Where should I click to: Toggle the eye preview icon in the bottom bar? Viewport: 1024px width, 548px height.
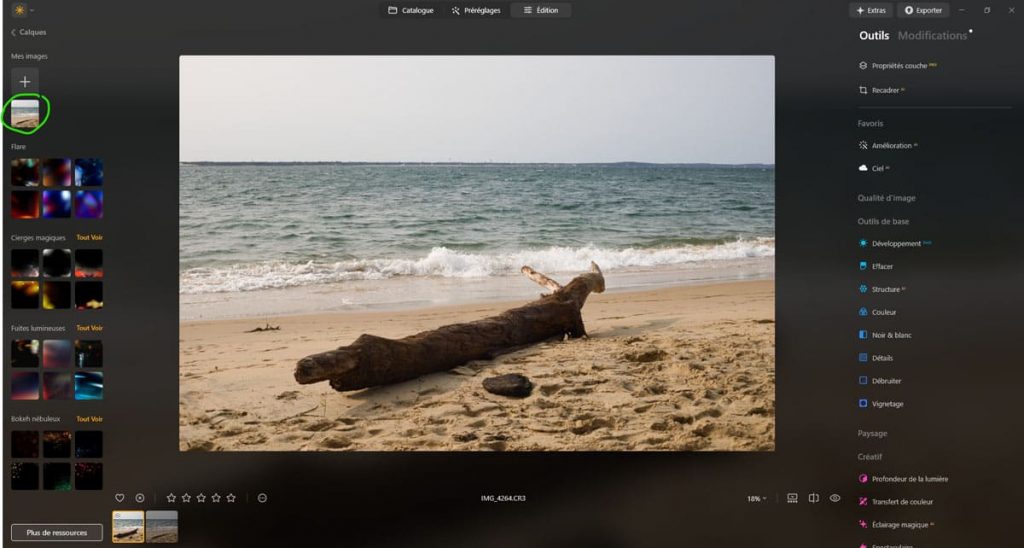835,498
